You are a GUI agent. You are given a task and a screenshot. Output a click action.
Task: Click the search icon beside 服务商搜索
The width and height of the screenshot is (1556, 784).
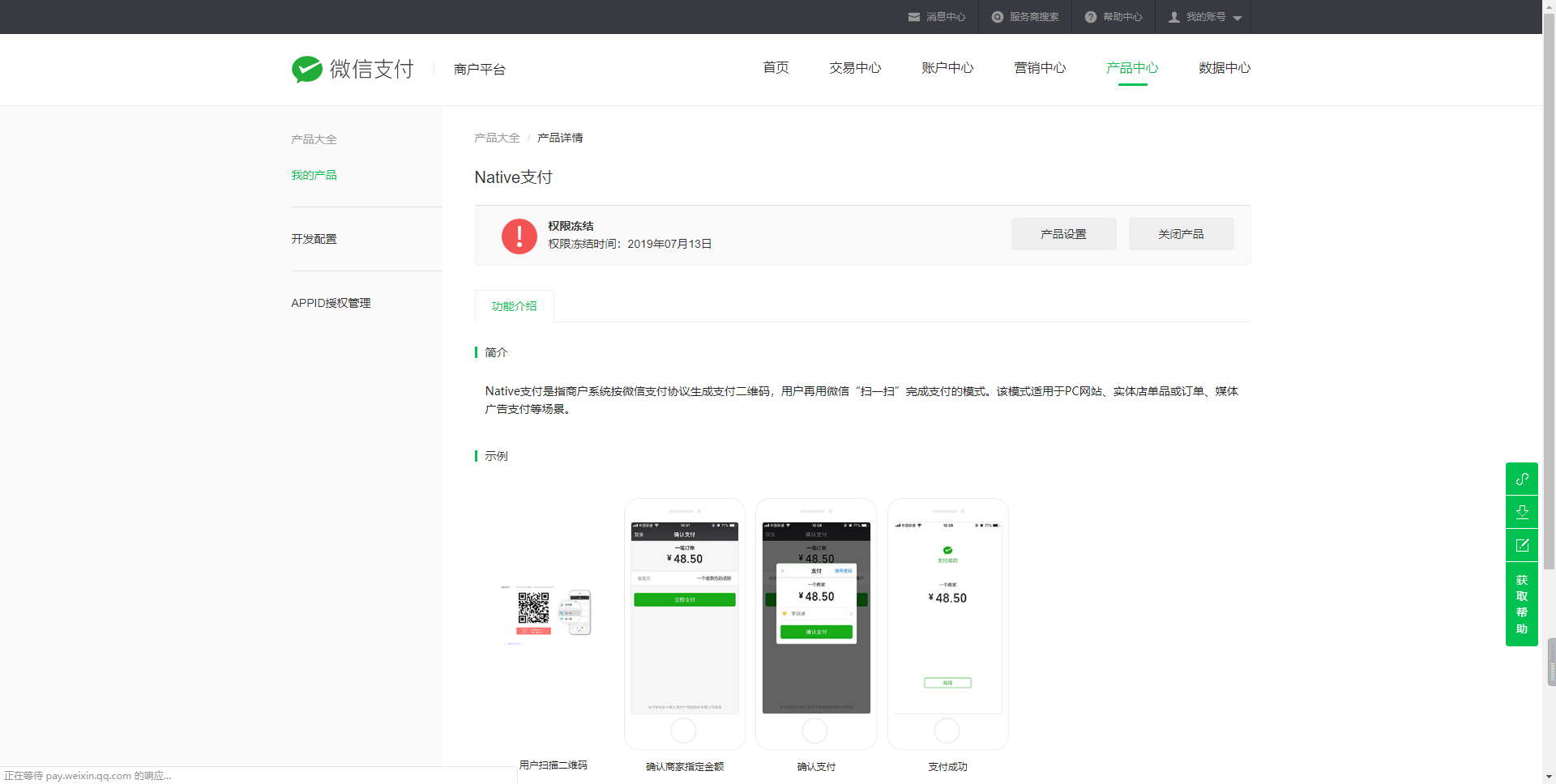998,17
